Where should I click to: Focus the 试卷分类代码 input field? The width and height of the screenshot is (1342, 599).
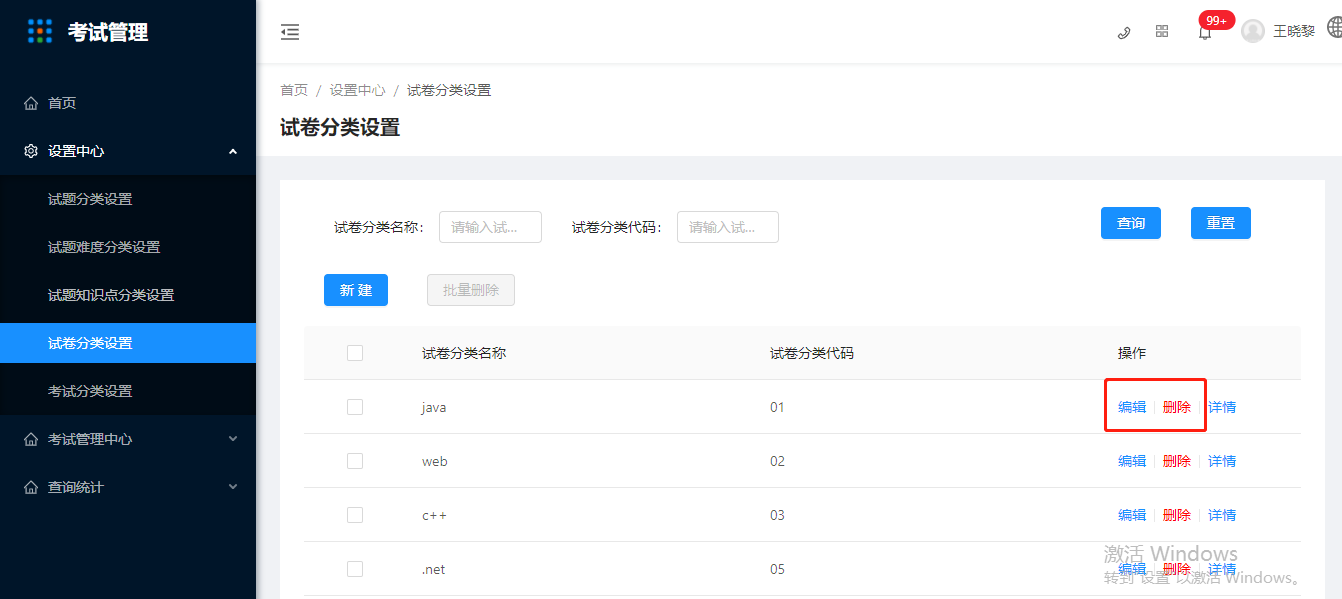pos(728,227)
